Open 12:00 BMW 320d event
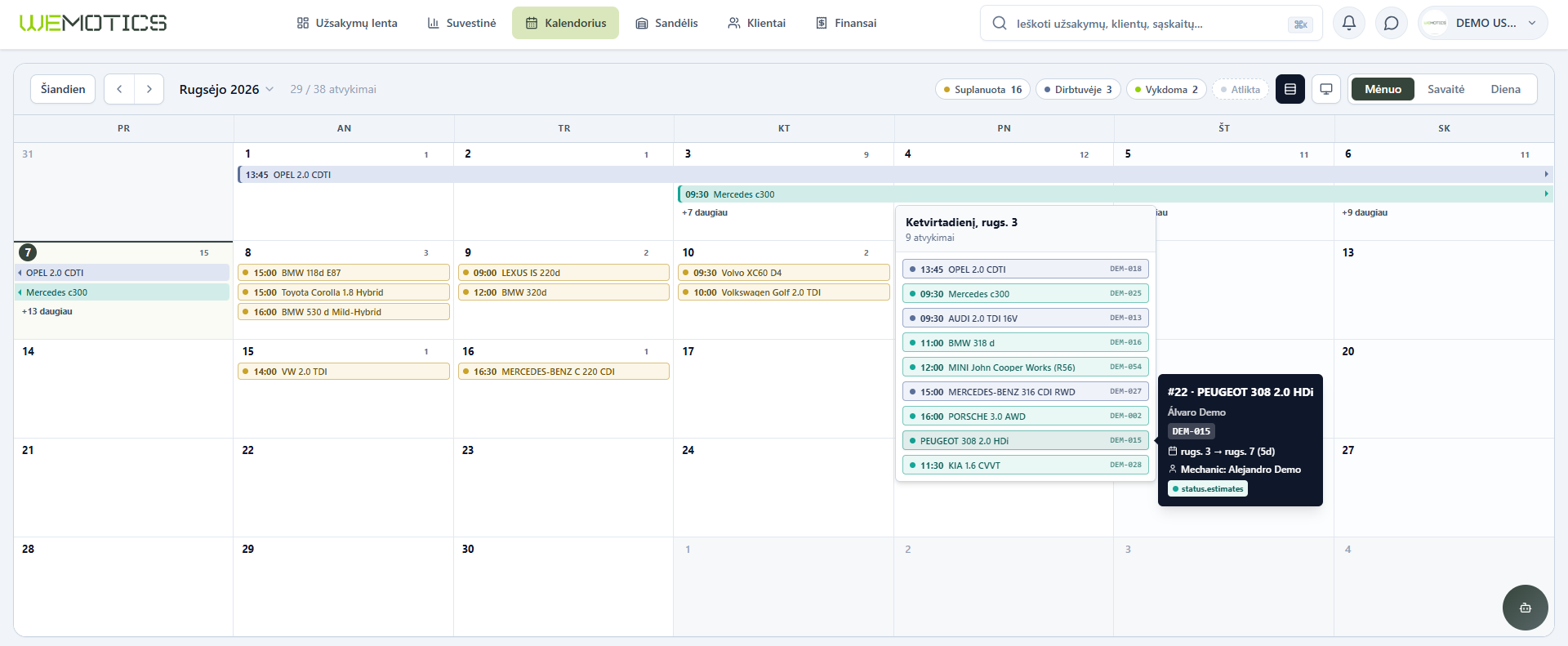The height and width of the screenshot is (646, 1568). click(x=563, y=292)
